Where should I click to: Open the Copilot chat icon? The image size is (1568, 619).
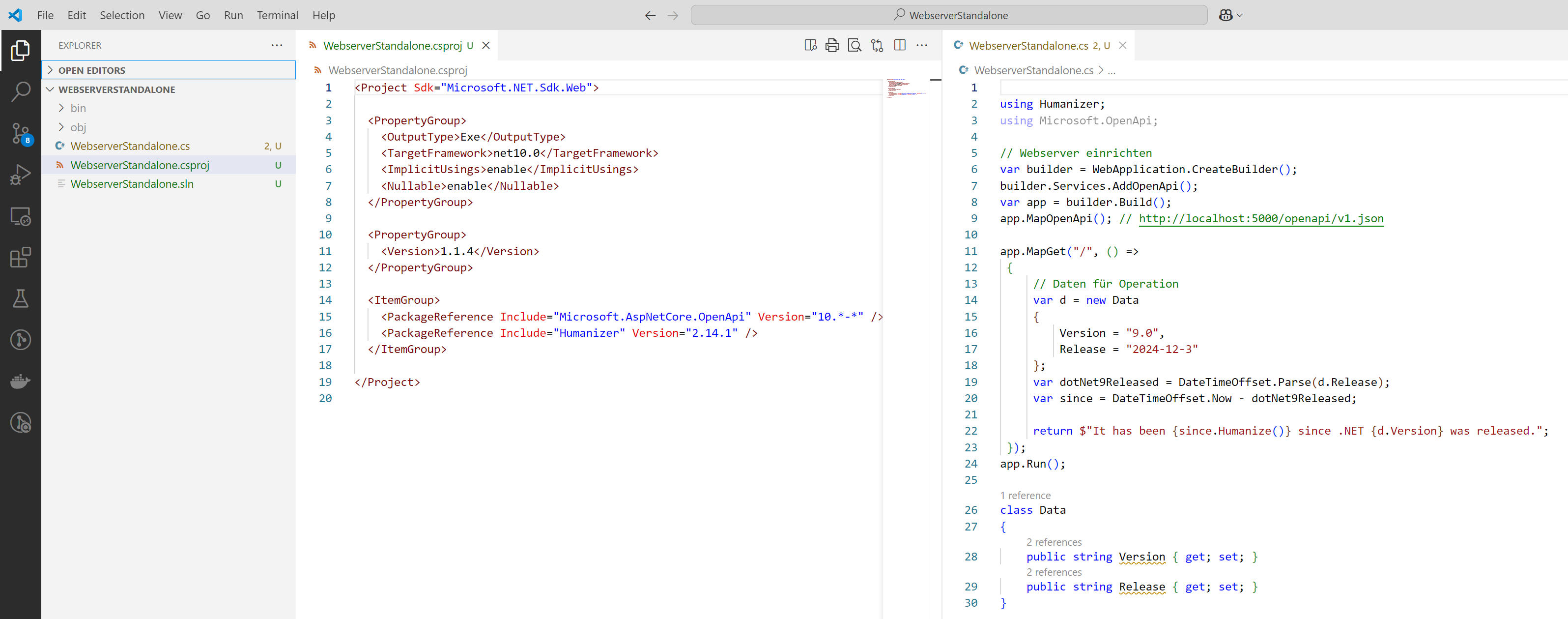[1226, 15]
